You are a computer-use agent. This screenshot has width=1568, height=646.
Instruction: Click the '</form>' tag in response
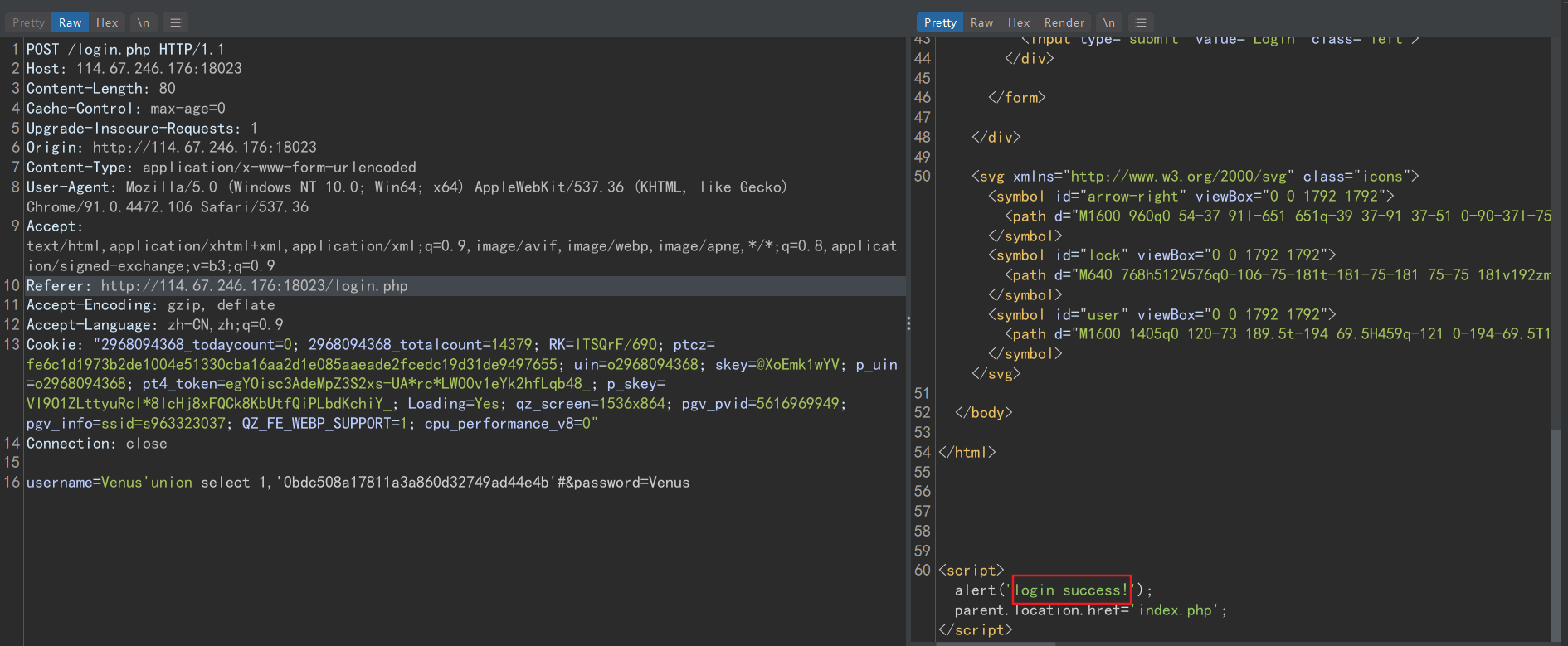point(1017,98)
